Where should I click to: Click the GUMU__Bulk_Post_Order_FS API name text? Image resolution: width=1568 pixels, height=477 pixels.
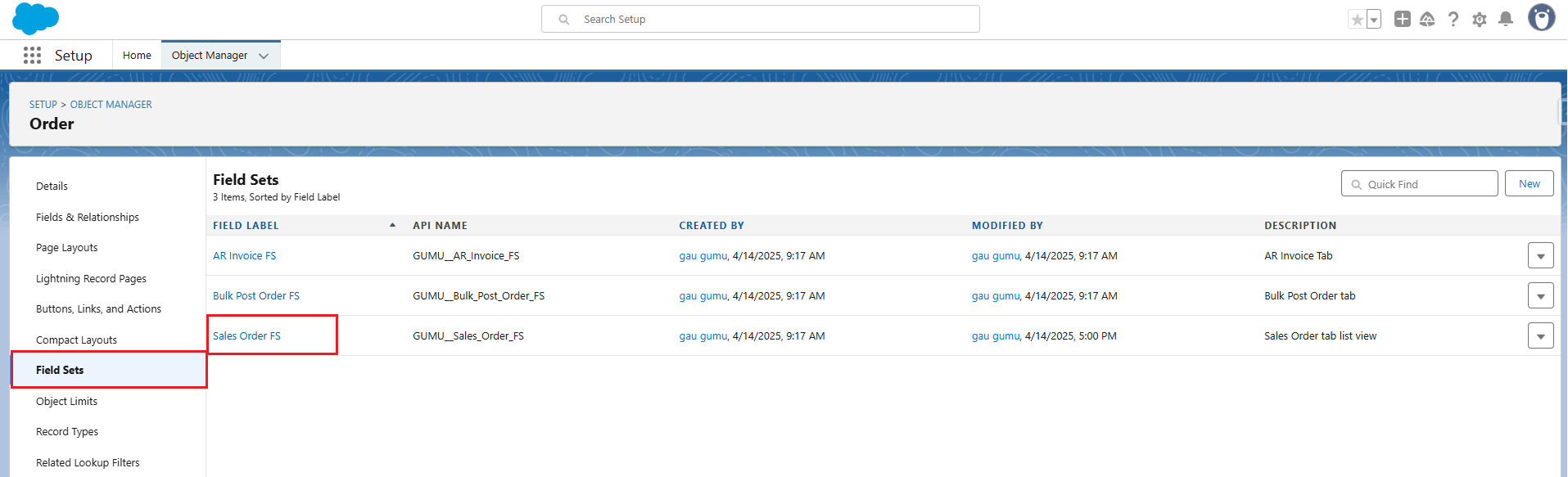pyautogui.click(x=478, y=296)
